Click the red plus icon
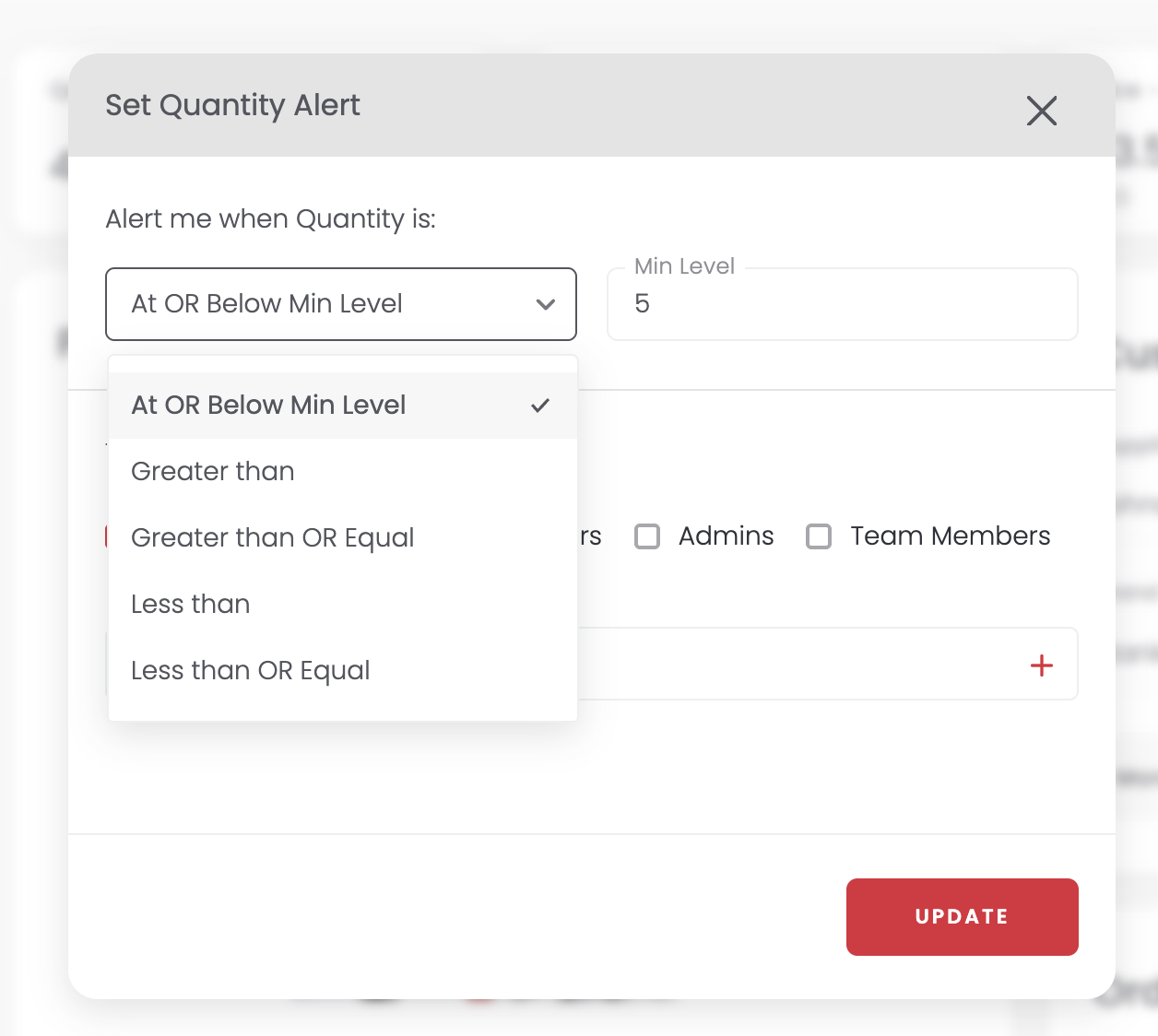 pos(1042,665)
